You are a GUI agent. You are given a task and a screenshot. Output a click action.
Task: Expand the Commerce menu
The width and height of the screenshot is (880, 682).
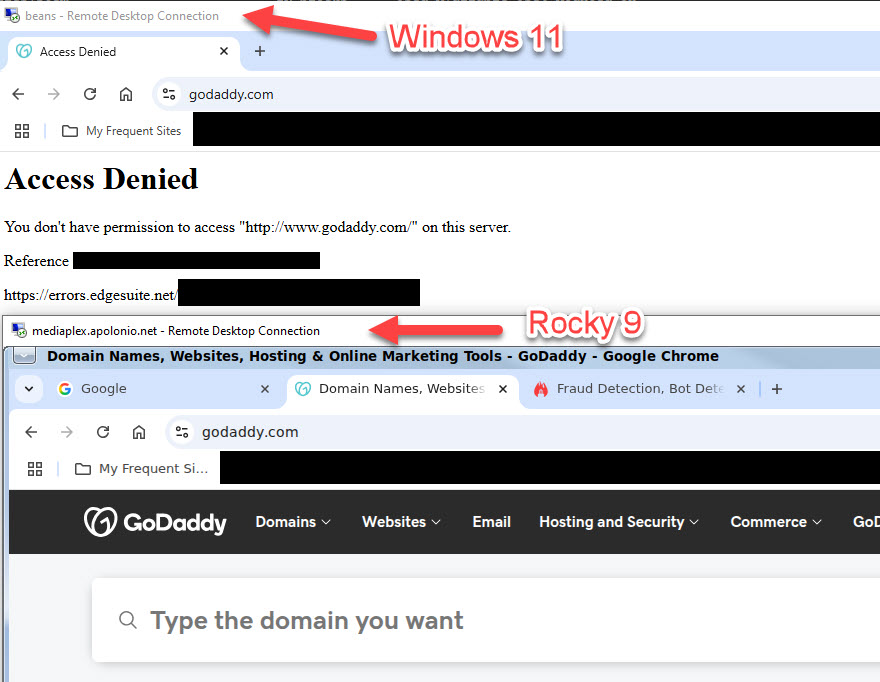click(x=776, y=522)
